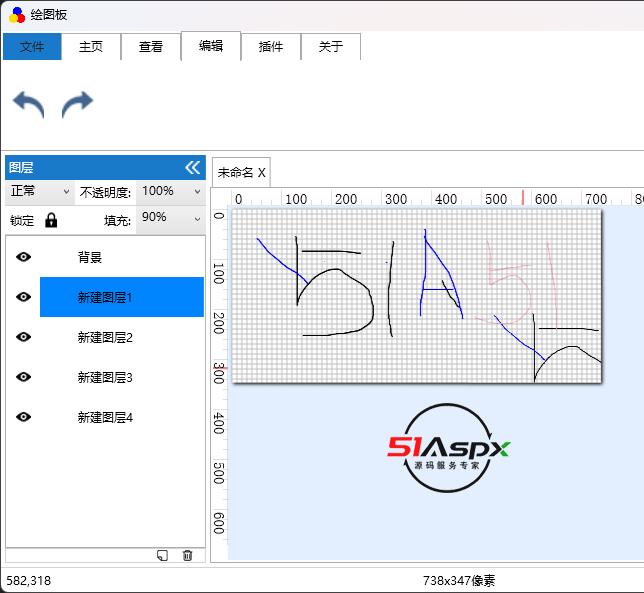Click the 51Aspx logo on canvas

pyautogui.click(x=448, y=449)
